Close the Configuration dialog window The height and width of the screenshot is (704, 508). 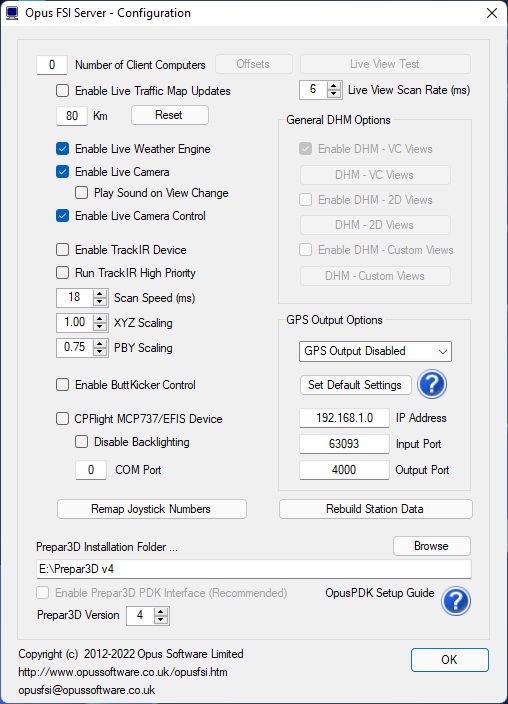[492, 13]
